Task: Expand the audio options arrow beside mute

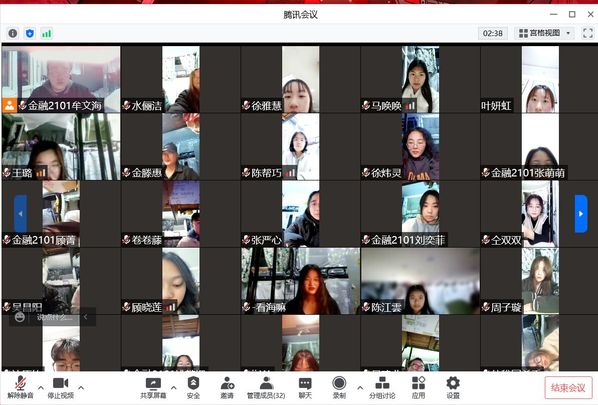Action: [x=41, y=387]
